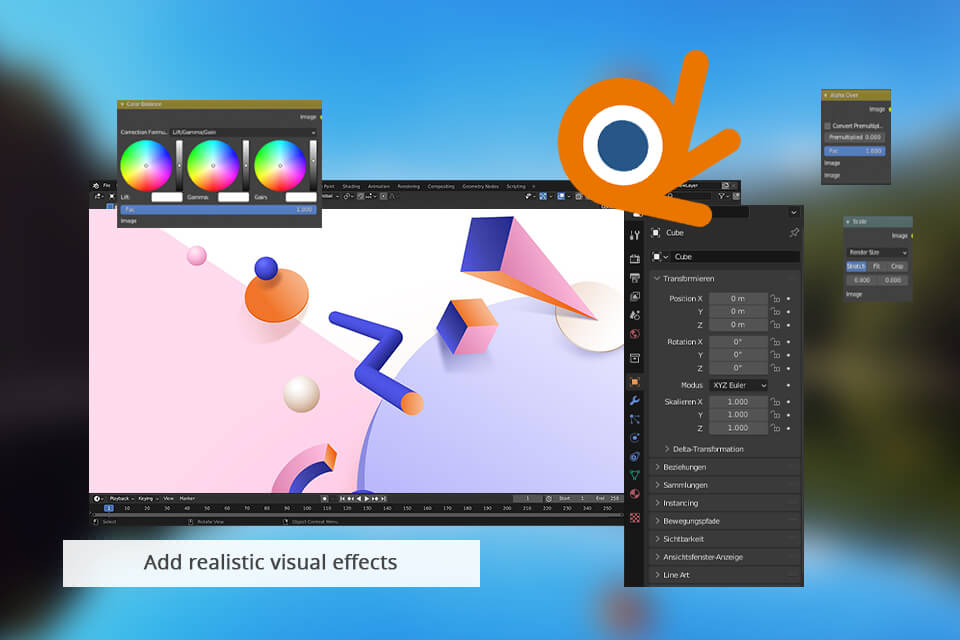This screenshot has height=640, width=960.
Task: Select Crop in the Scale node
Action: [x=898, y=266]
